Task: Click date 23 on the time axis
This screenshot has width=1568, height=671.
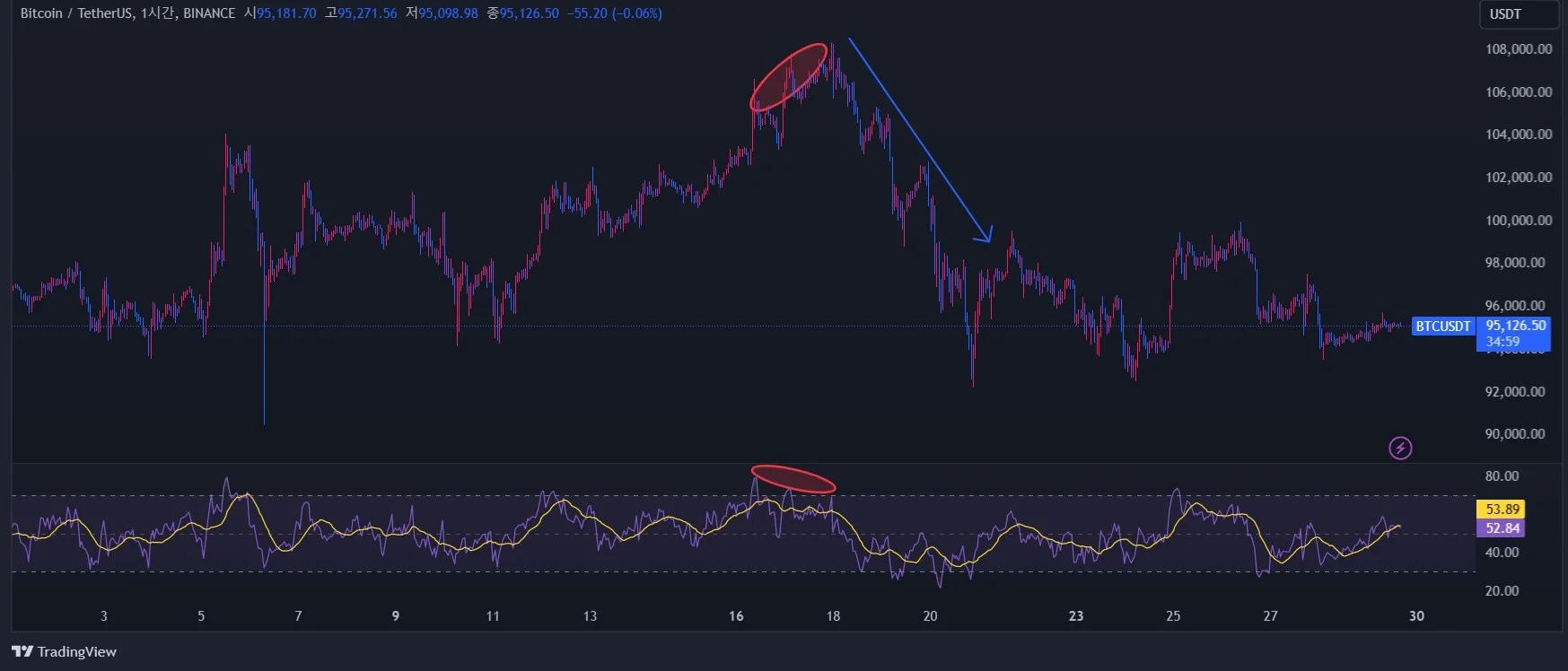Action: click(1076, 616)
